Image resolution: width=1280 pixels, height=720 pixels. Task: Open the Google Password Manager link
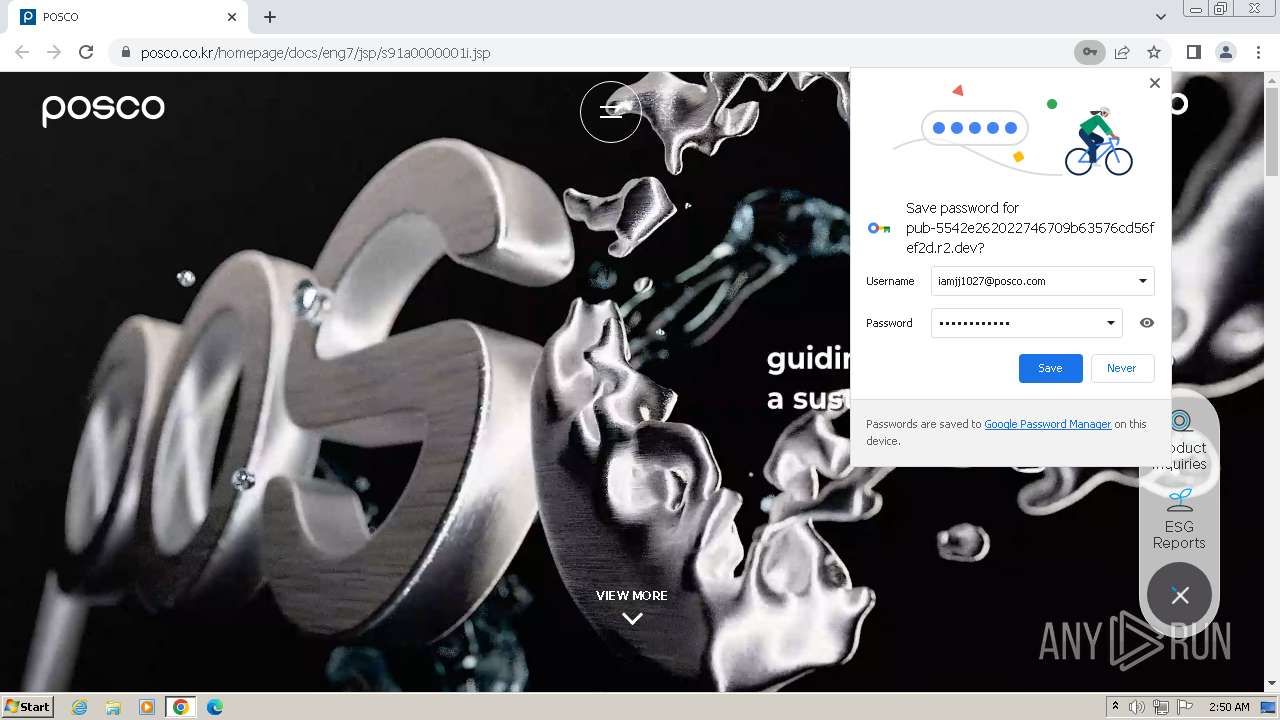click(x=1048, y=424)
